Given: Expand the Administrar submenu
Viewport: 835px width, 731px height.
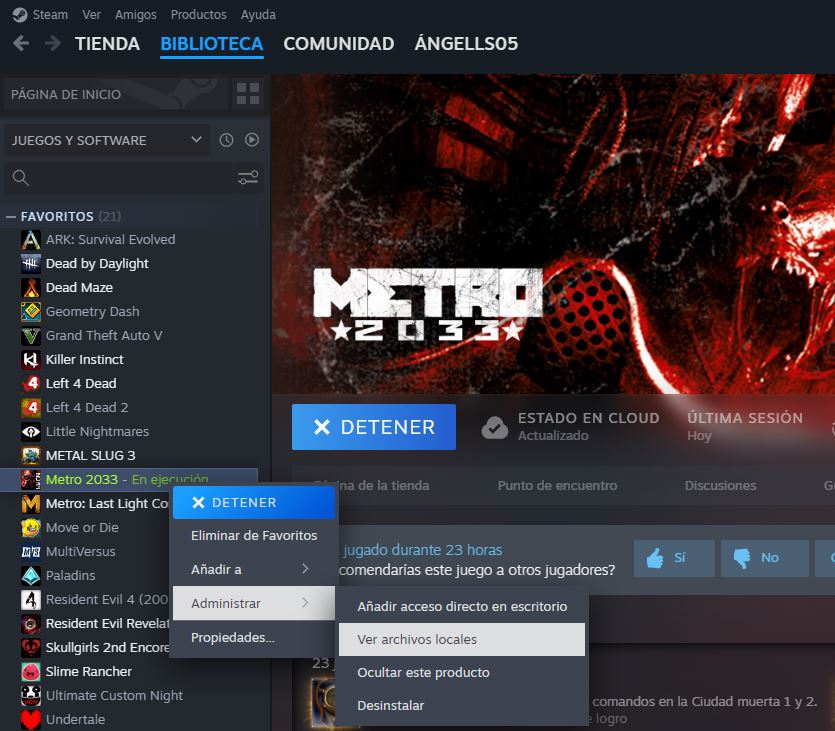Looking at the screenshot, I should point(254,603).
